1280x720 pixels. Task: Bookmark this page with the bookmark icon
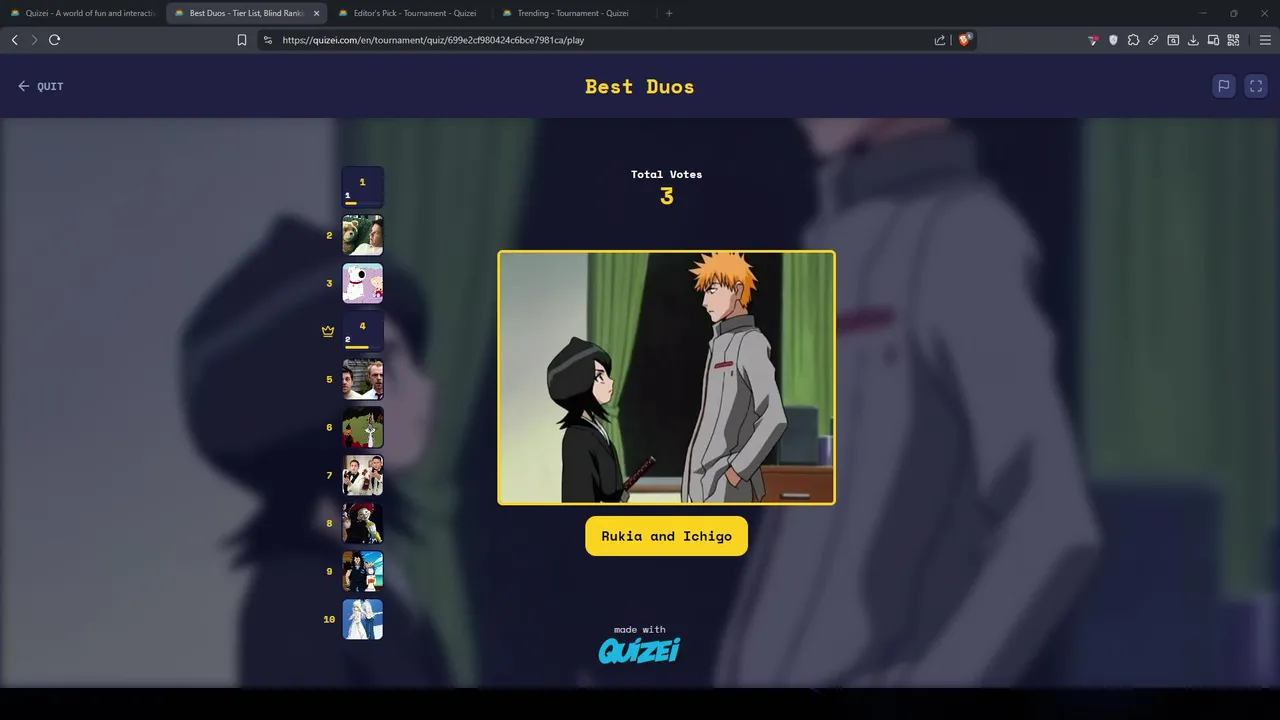coord(242,40)
